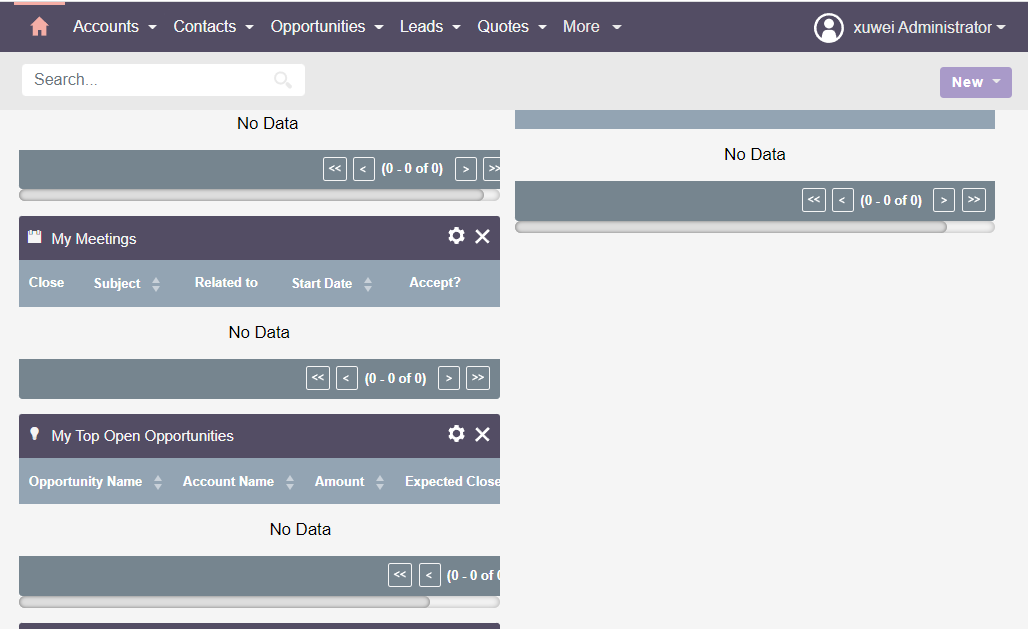1028x629 pixels.
Task: Open the More navigation menu
Action: 591,27
